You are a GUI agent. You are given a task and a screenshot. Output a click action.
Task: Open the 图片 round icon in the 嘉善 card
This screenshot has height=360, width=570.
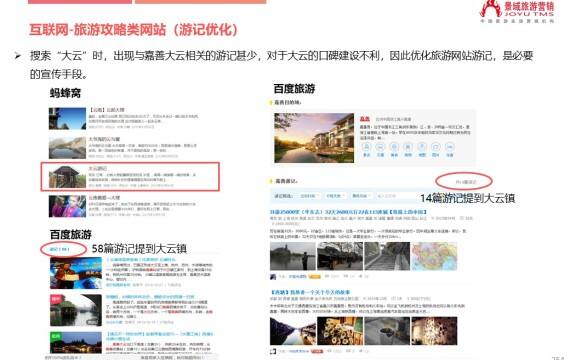coord(435,147)
